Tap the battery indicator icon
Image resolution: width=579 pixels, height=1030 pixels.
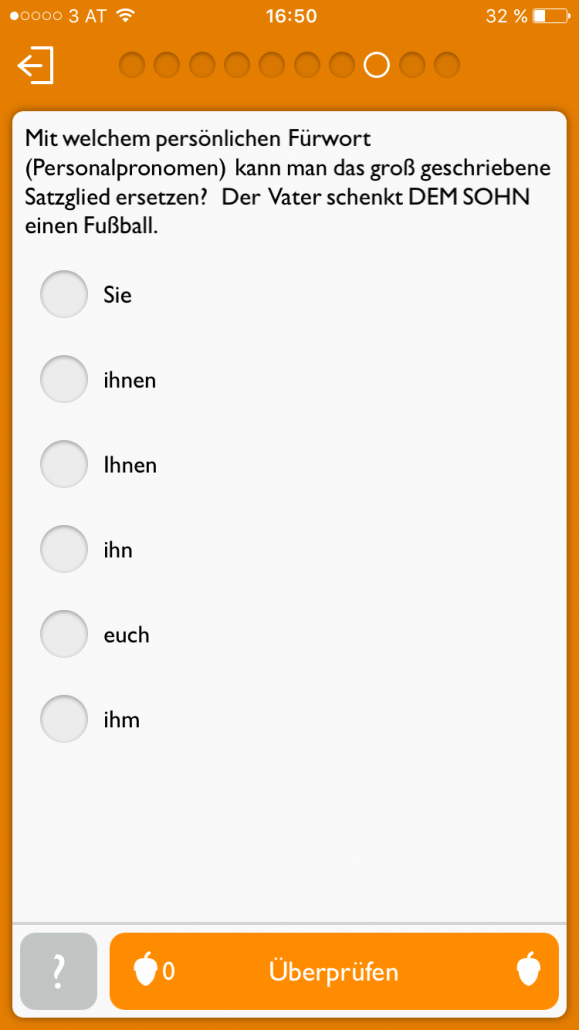(x=551, y=16)
